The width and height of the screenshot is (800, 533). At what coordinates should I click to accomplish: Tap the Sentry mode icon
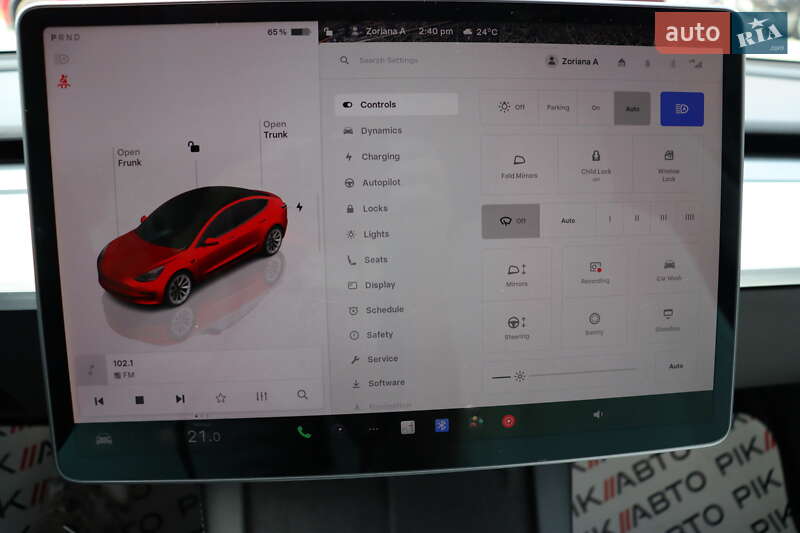(x=594, y=323)
